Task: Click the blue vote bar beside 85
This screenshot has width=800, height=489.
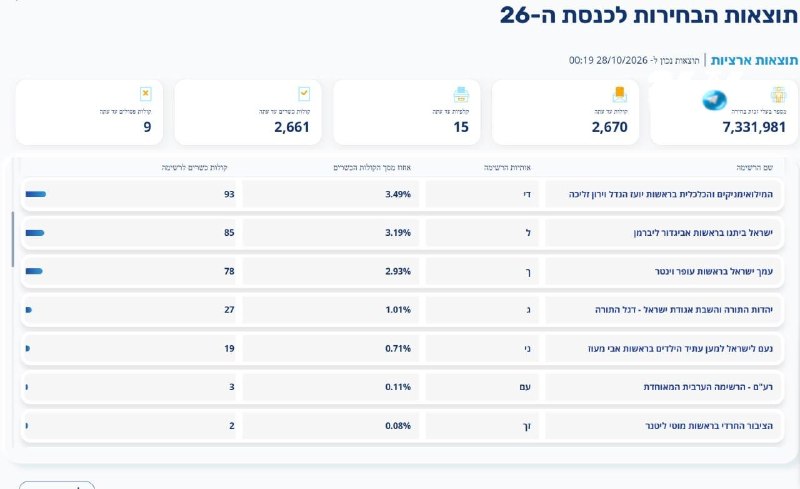Action: click(35, 233)
